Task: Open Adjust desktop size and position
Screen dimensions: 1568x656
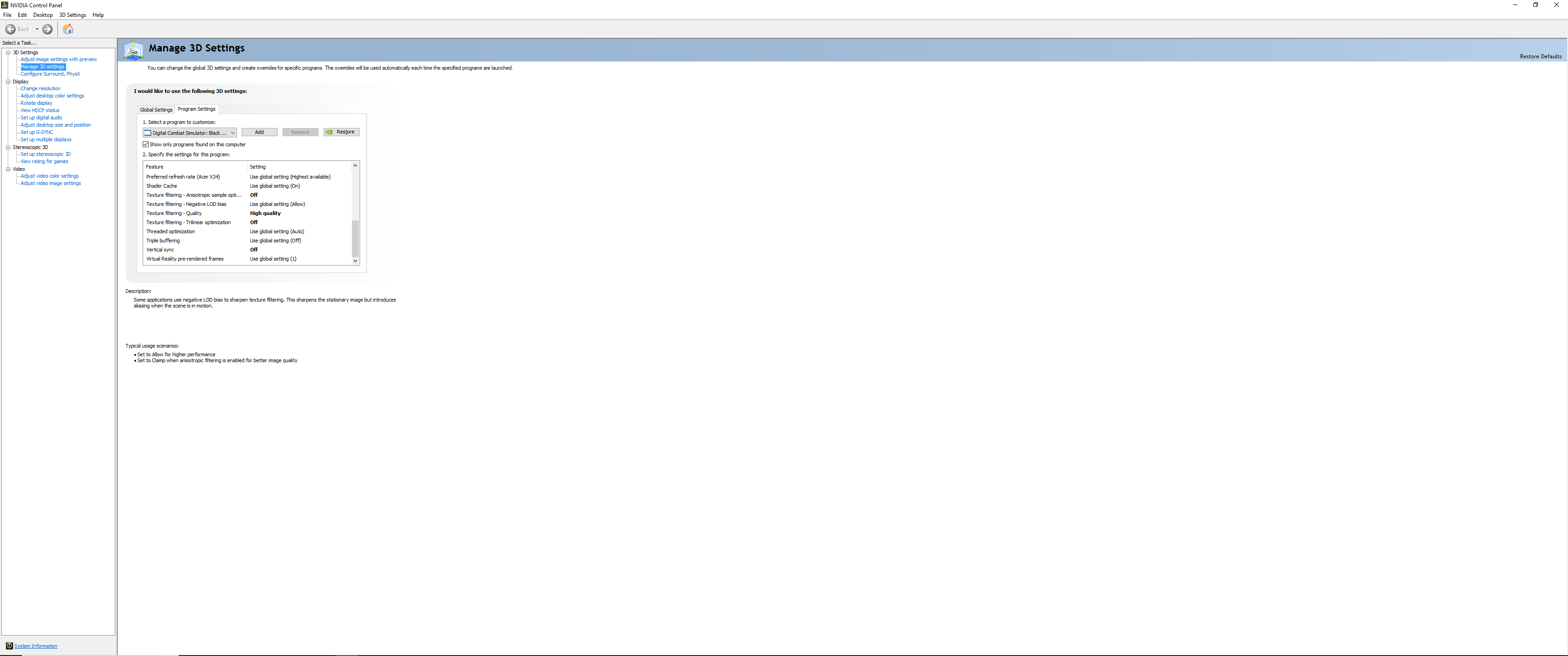Action: click(56, 125)
